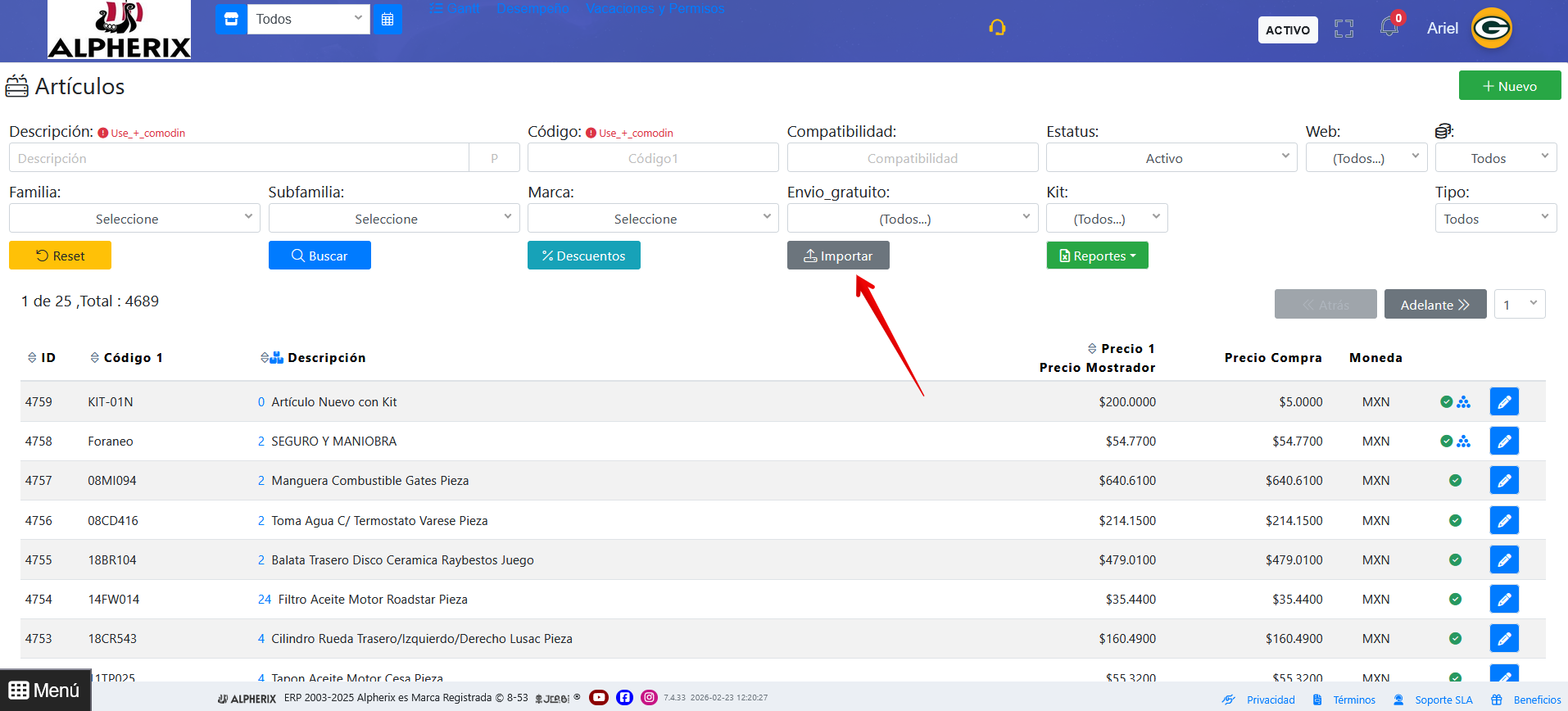Viewport: 1568px width, 711px height.
Task: Open the YouTube icon in footer
Action: tap(599, 697)
